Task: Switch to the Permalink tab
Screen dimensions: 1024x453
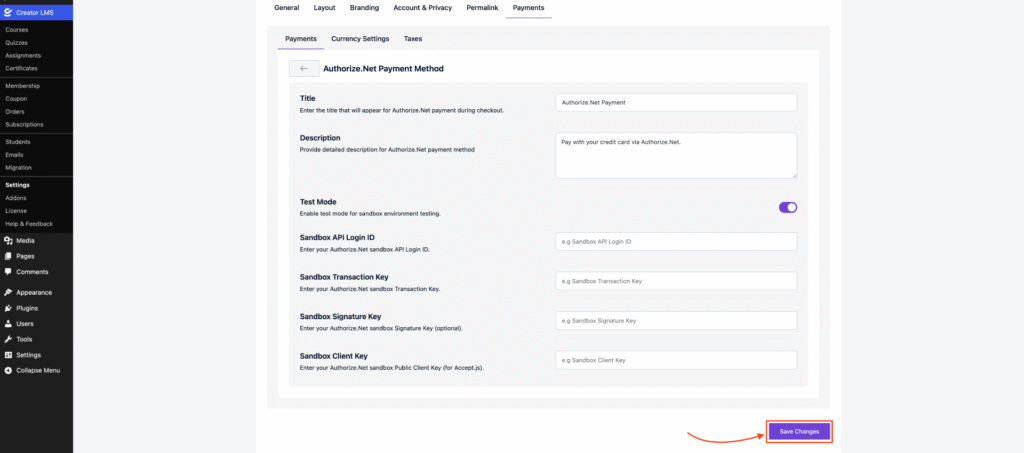Action: [483, 8]
